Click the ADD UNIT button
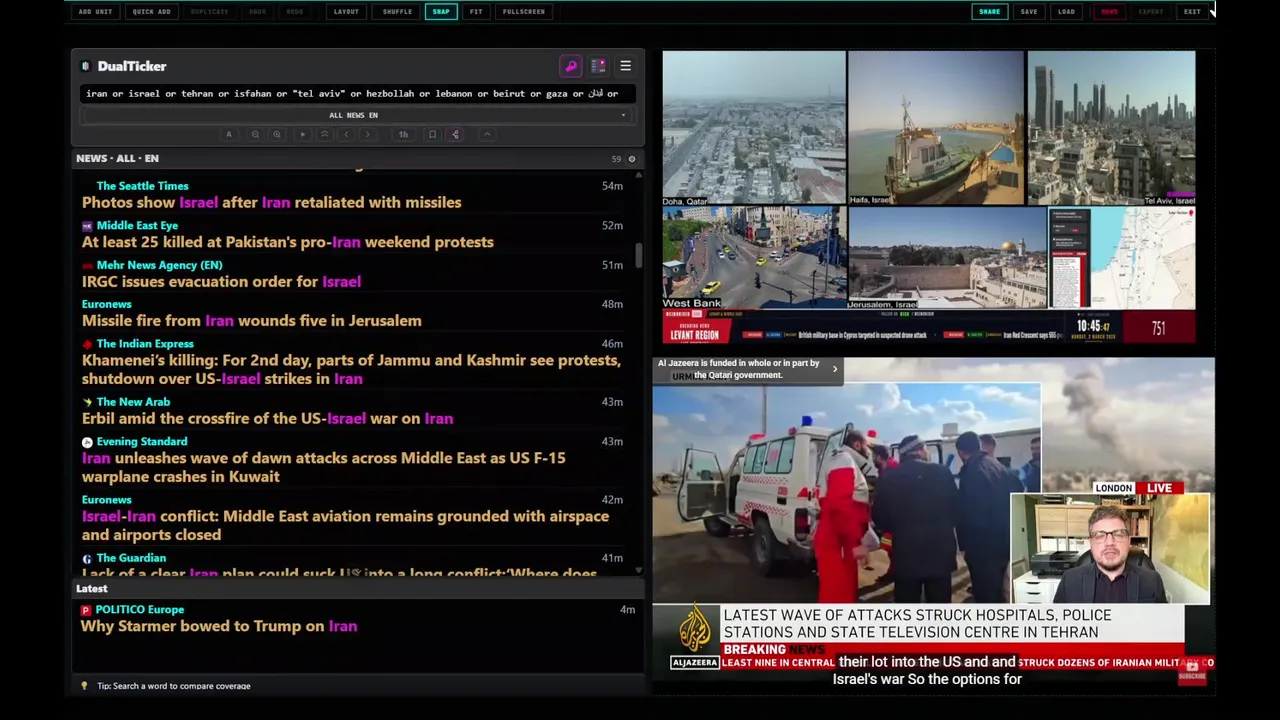Screen dimensions: 1280x720 pyautogui.click(x=95, y=12)
